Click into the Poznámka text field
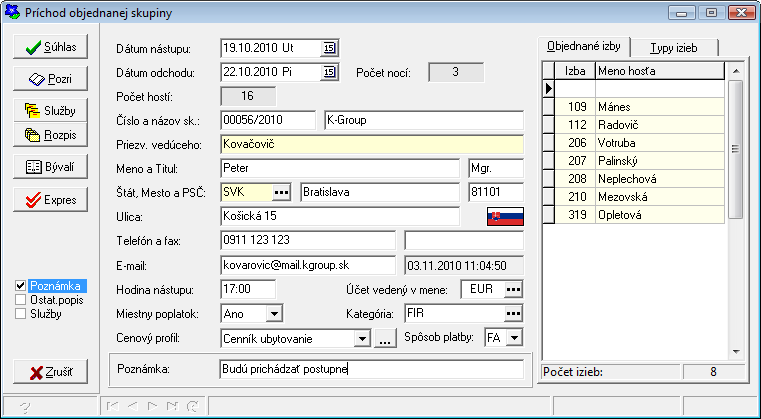 (x=370, y=370)
